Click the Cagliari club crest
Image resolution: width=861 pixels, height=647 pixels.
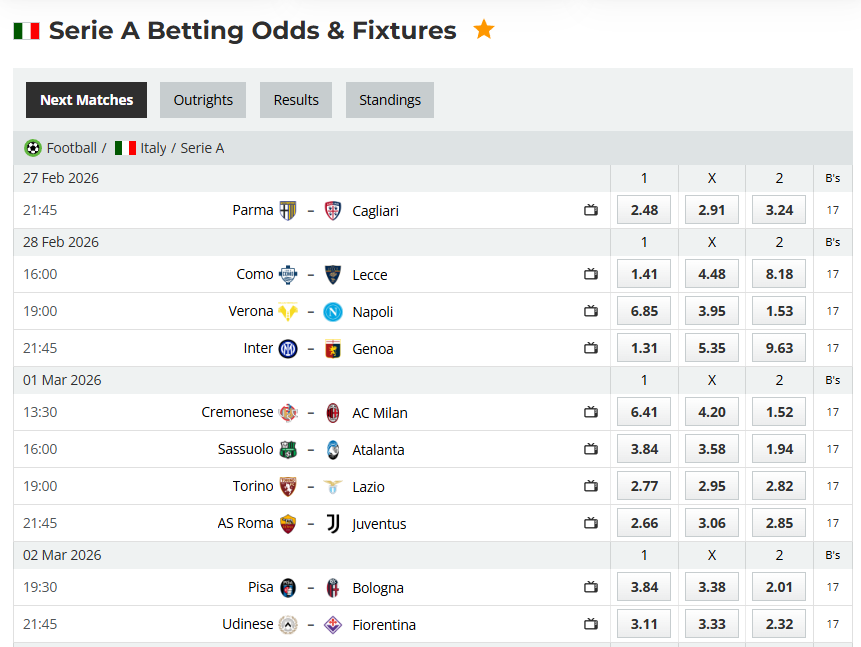(333, 210)
